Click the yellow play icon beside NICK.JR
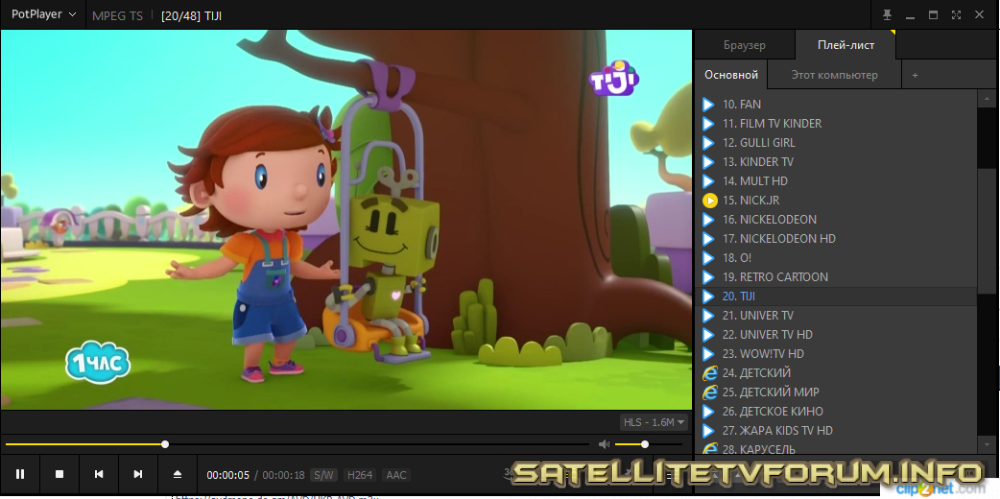The height and width of the screenshot is (499, 1000). click(x=709, y=200)
